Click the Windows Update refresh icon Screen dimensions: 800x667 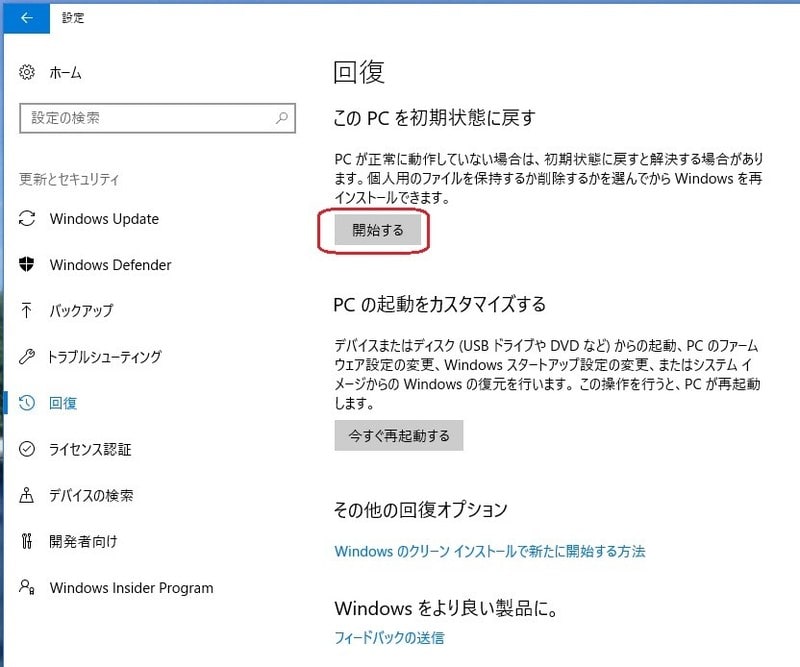tap(27, 218)
